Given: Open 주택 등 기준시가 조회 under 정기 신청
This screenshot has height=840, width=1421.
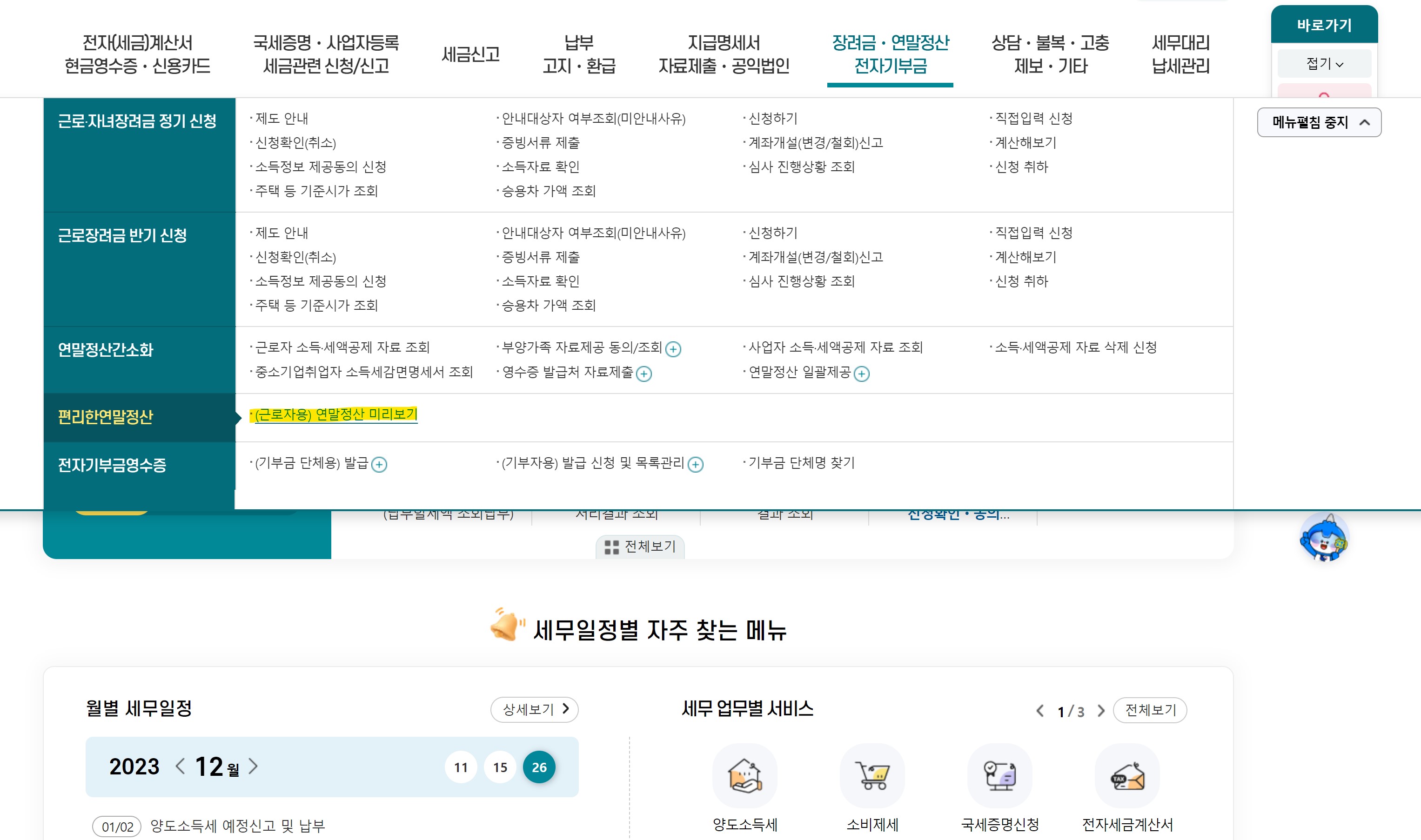Looking at the screenshot, I should click(x=316, y=191).
